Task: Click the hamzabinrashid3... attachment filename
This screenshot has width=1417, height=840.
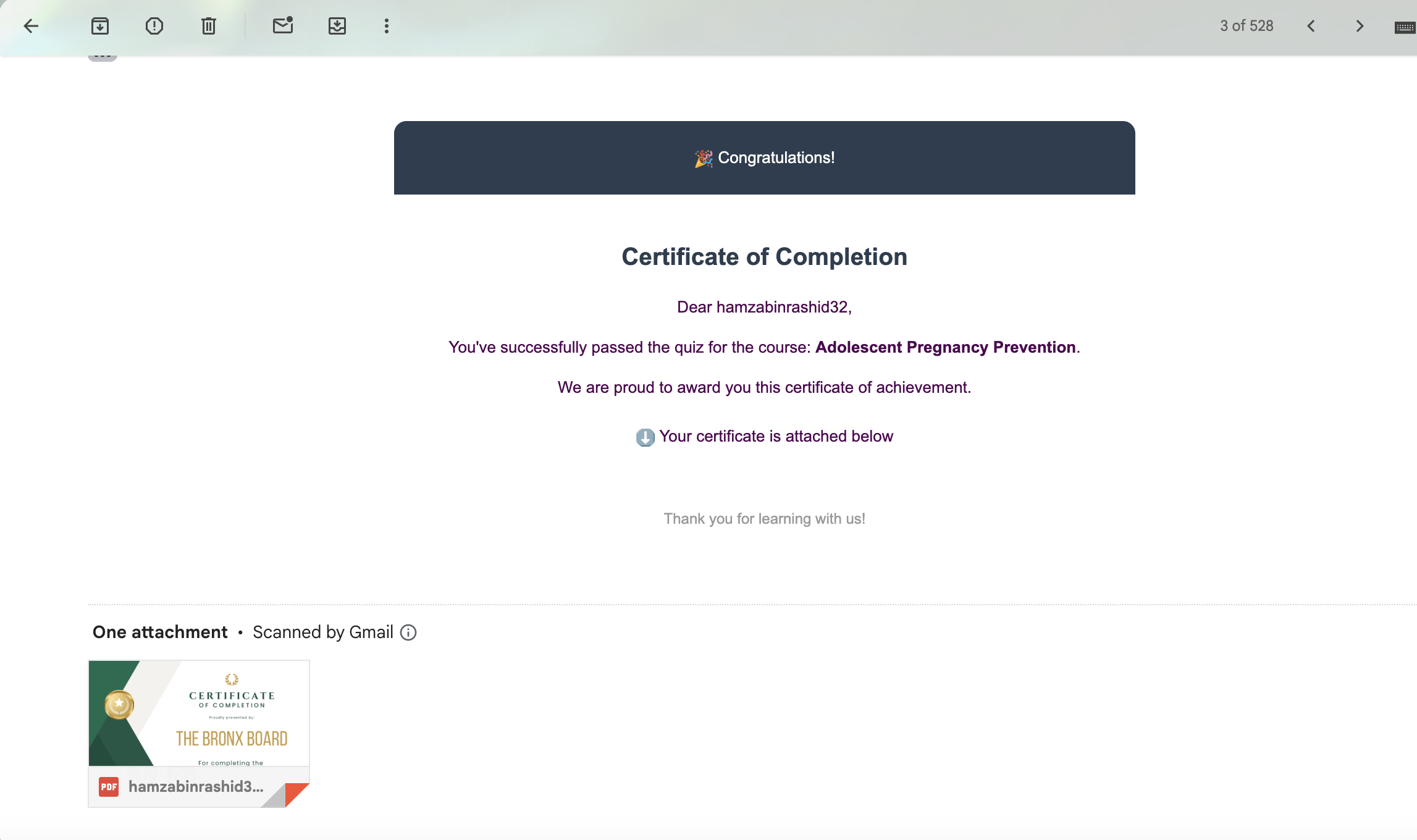Action: pyautogui.click(x=196, y=786)
